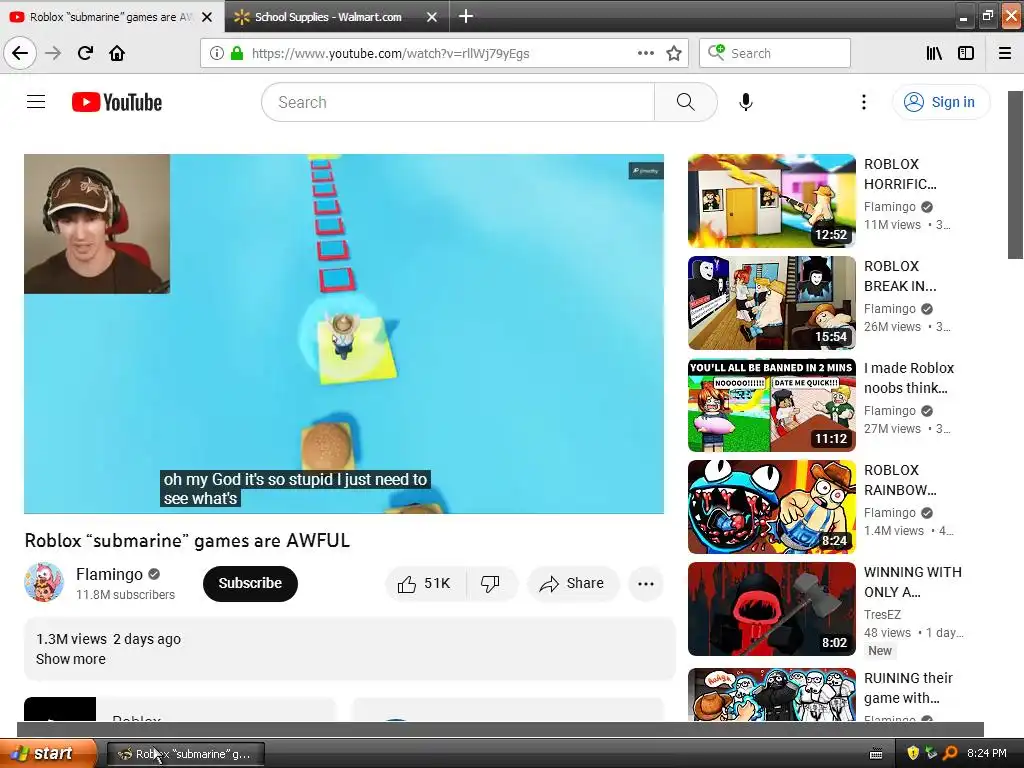This screenshot has height=768, width=1024.
Task: Click the TresEZ channel name
Action: click(882, 615)
